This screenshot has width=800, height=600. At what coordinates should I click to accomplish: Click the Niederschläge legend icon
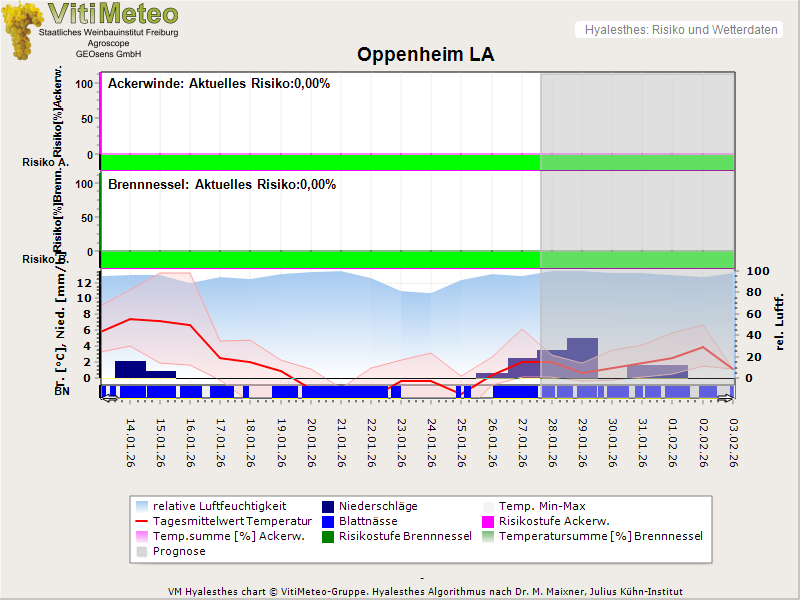[329, 506]
